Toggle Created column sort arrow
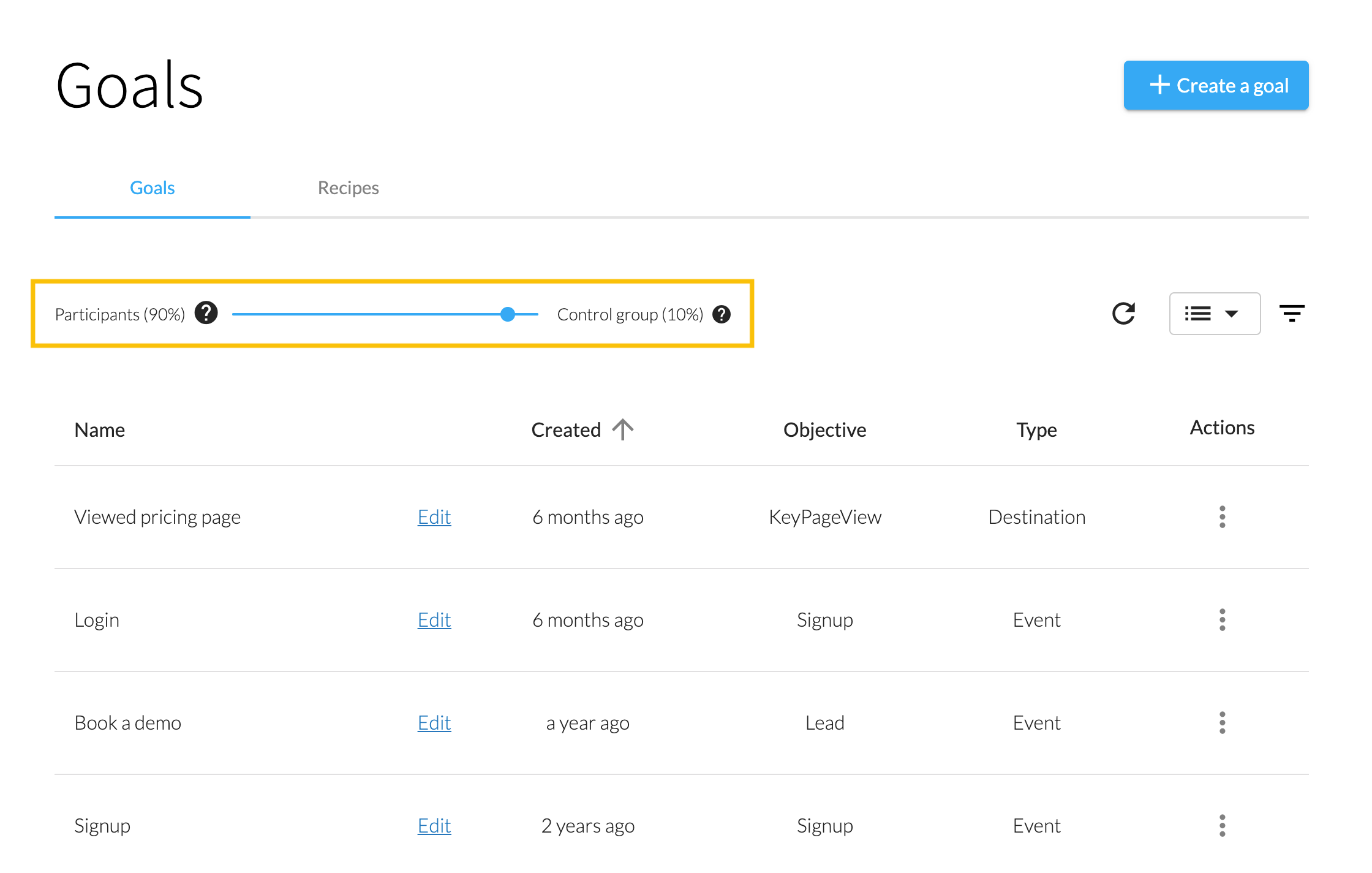 click(x=623, y=429)
